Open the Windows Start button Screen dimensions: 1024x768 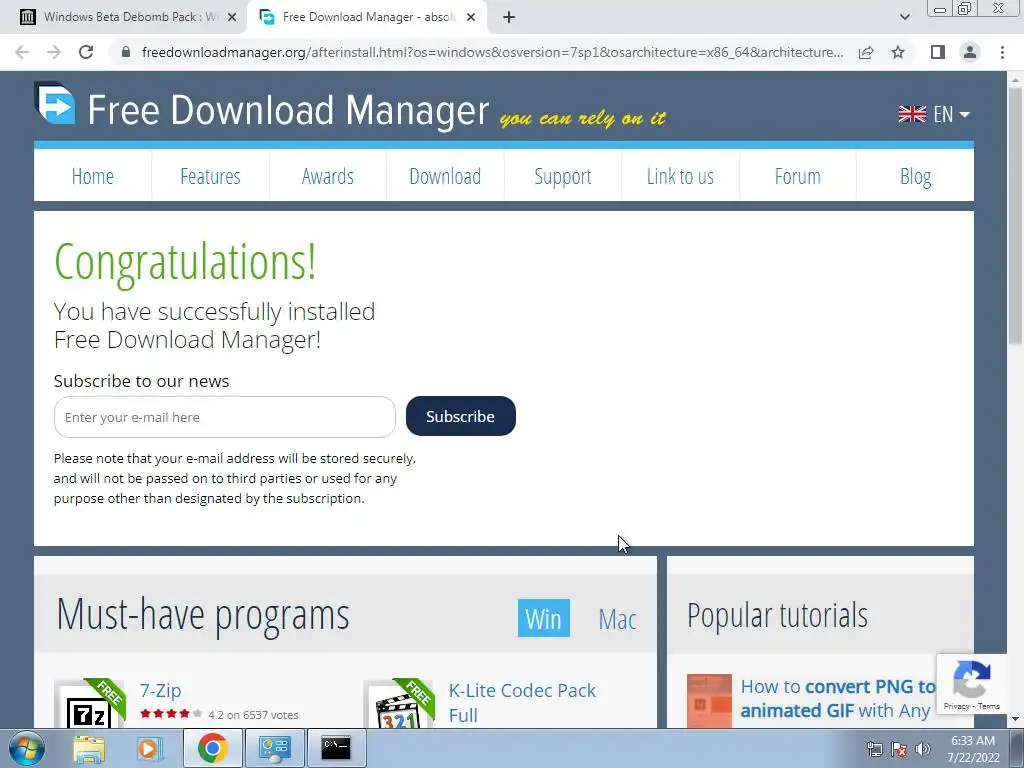[26, 748]
